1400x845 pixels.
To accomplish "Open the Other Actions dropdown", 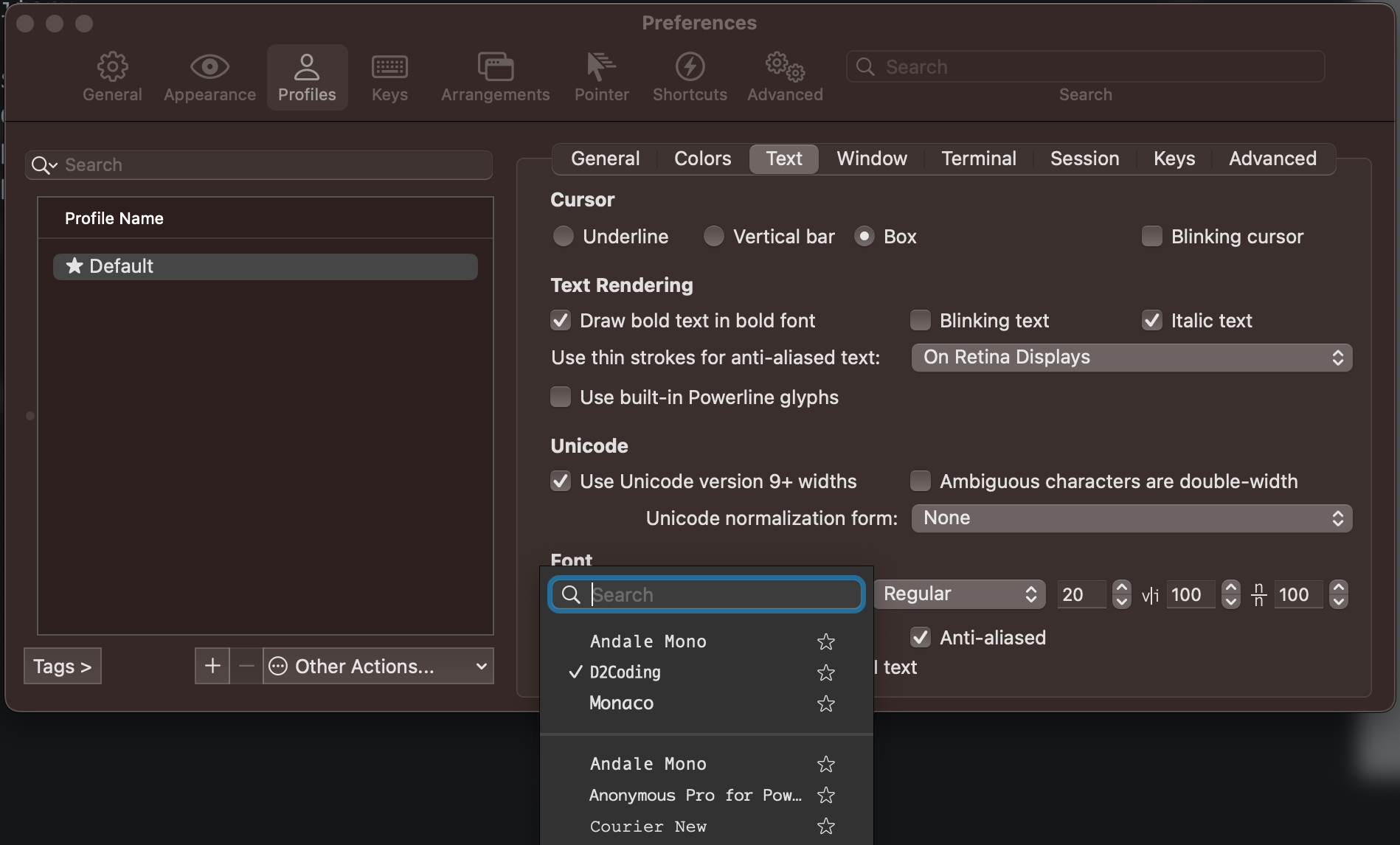I will tap(378, 666).
